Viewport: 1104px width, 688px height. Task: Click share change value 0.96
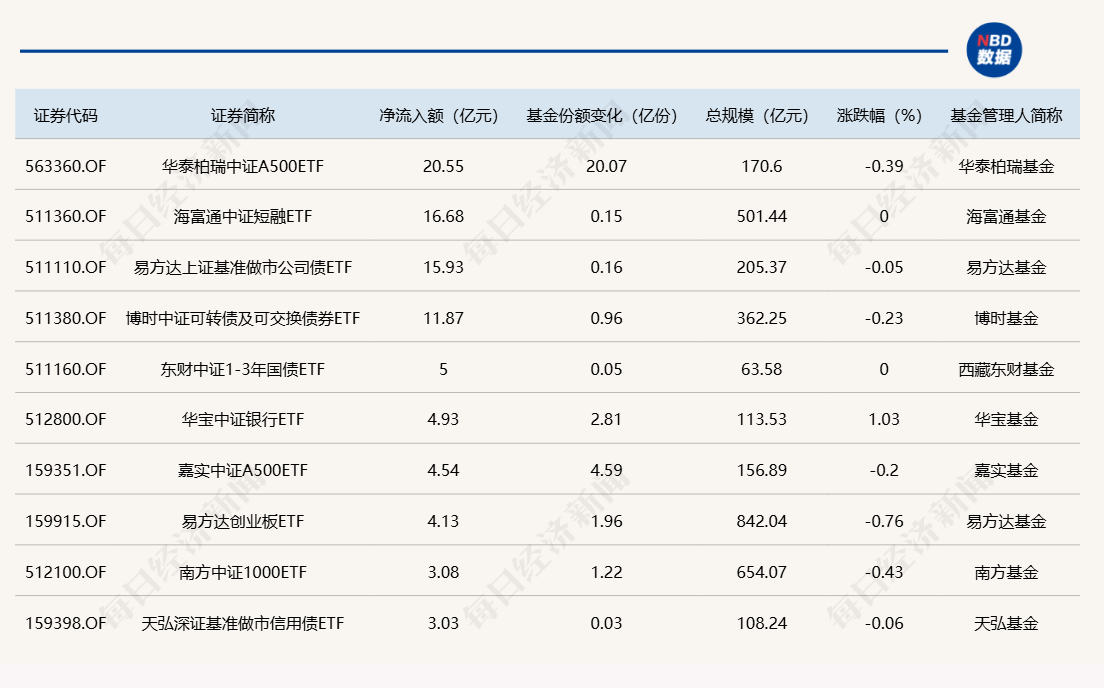click(606, 318)
